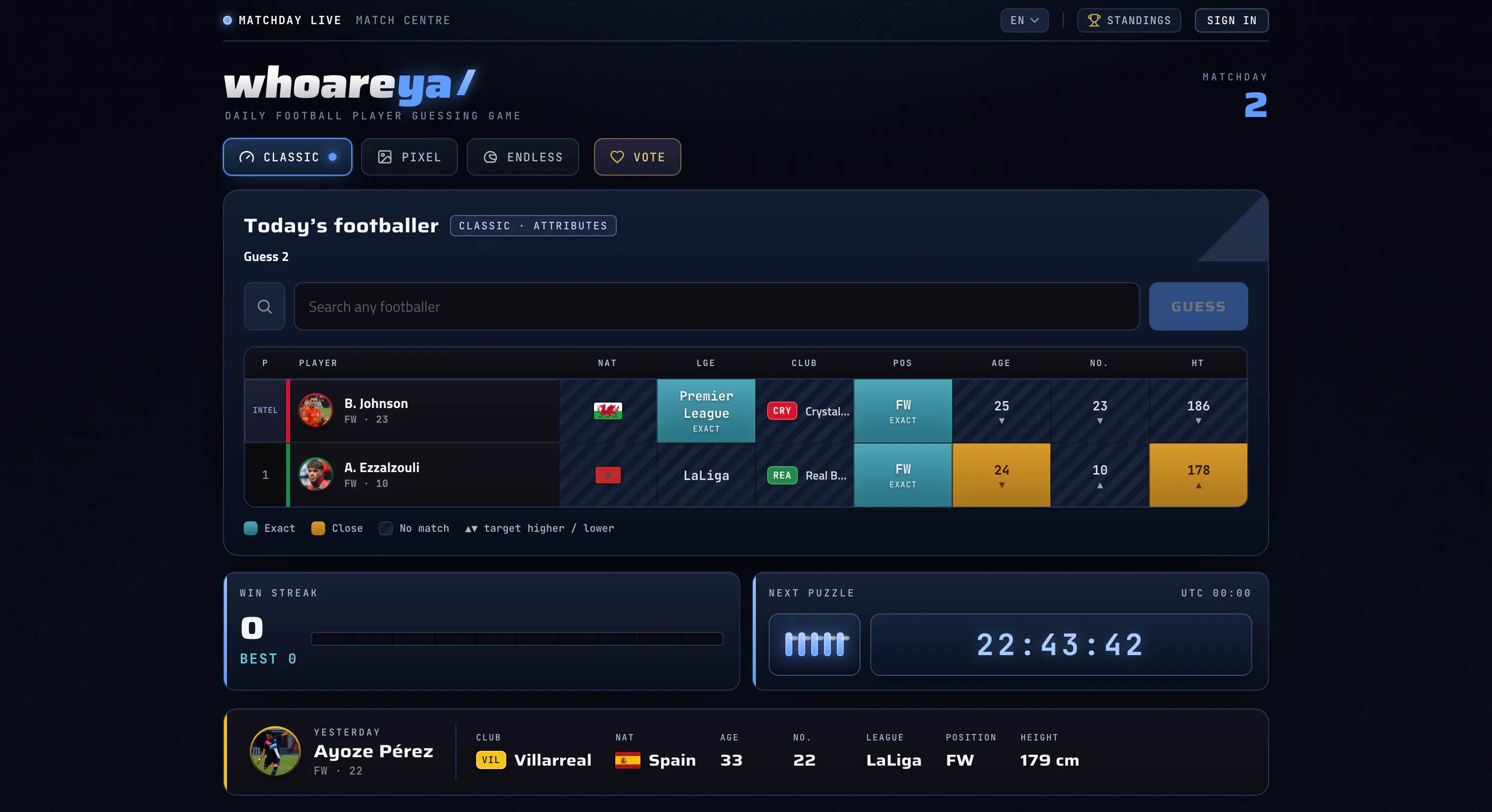1492x812 pixels.
Task: Click the B. Johnson player name
Action: (376, 403)
